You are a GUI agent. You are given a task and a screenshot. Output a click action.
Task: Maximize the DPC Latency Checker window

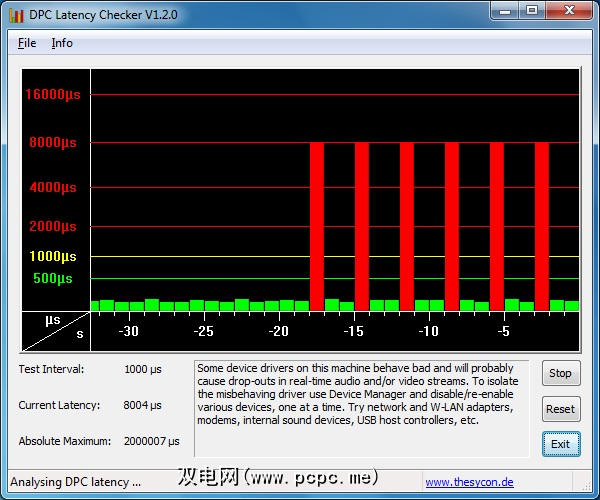click(531, 11)
